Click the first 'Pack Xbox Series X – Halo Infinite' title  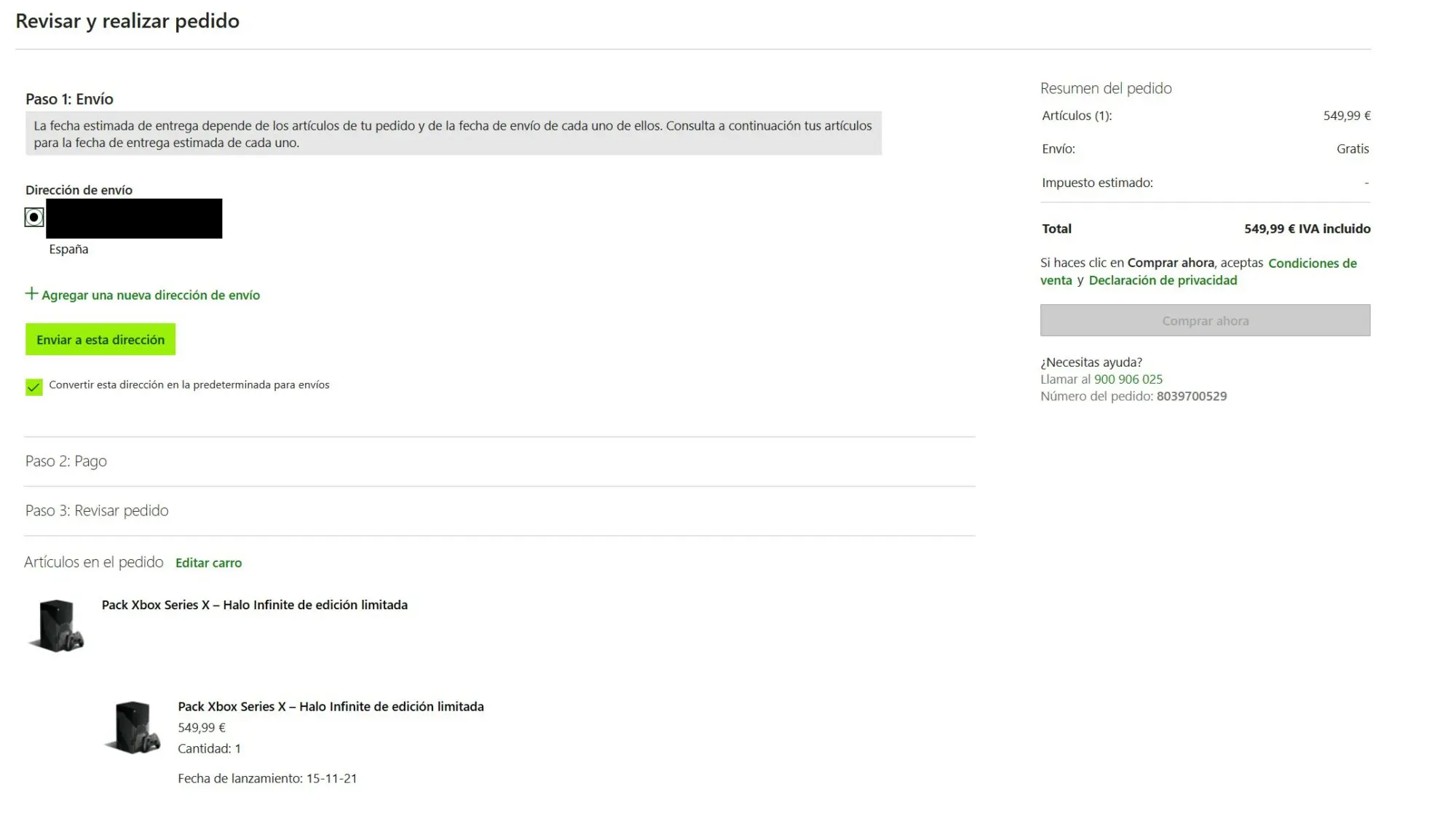tap(255, 605)
